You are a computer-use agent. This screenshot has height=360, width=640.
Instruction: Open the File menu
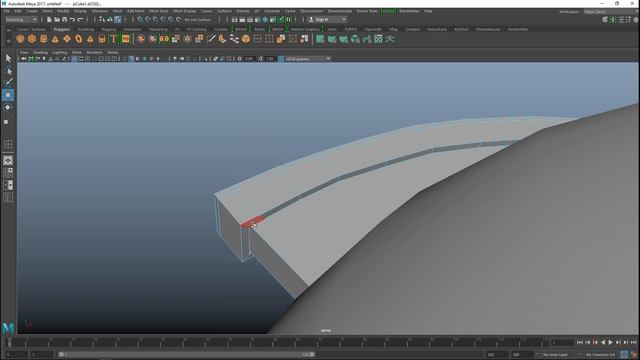[x=7, y=11]
